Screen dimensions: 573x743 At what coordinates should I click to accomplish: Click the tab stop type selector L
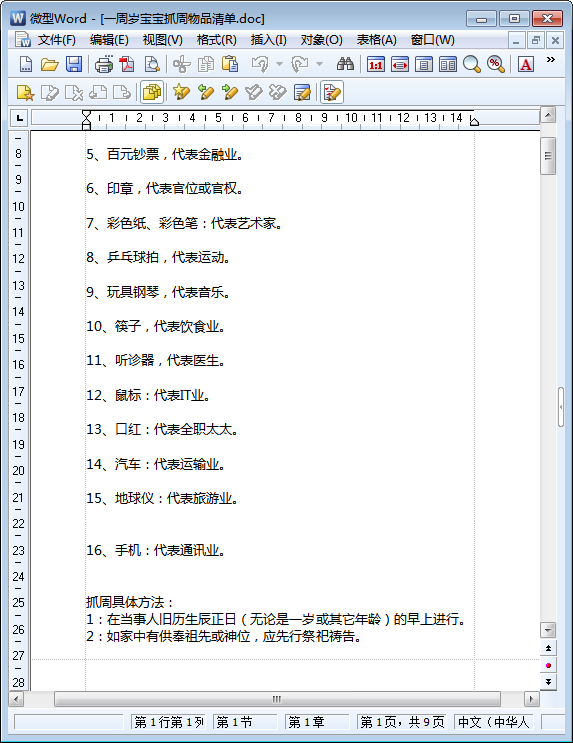(19, 118)
